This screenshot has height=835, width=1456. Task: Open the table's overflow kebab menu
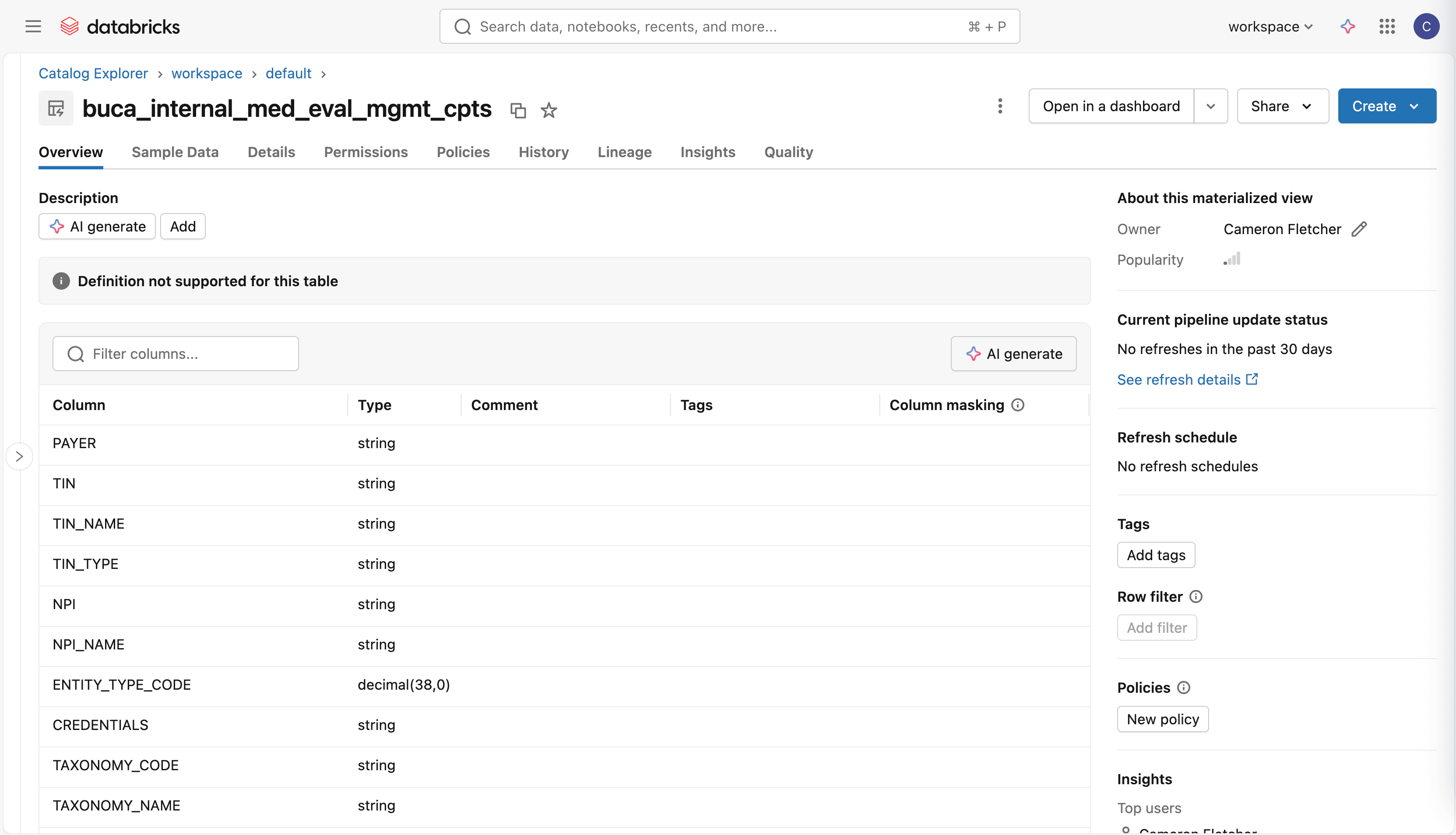click(x=1000, y=106)
